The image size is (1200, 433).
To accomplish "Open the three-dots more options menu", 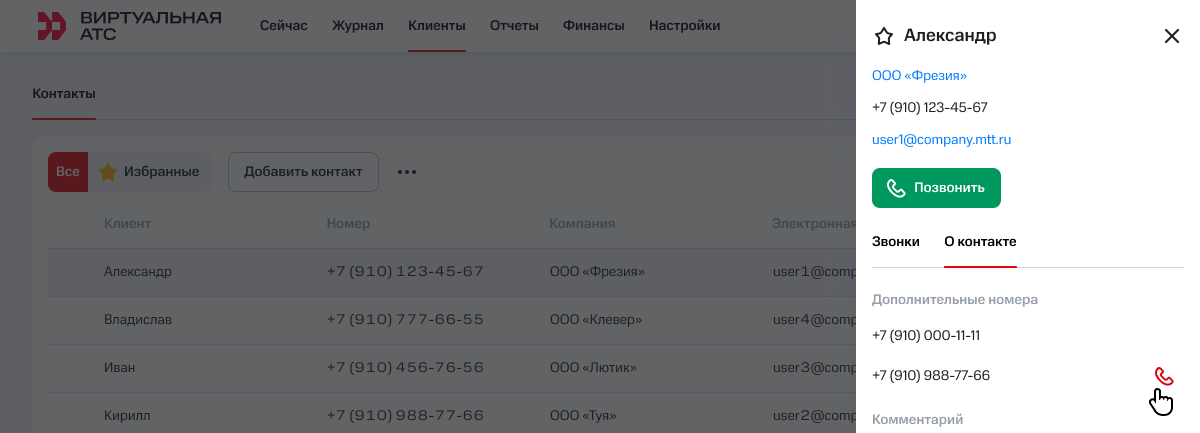I will (x=406, y=172).
